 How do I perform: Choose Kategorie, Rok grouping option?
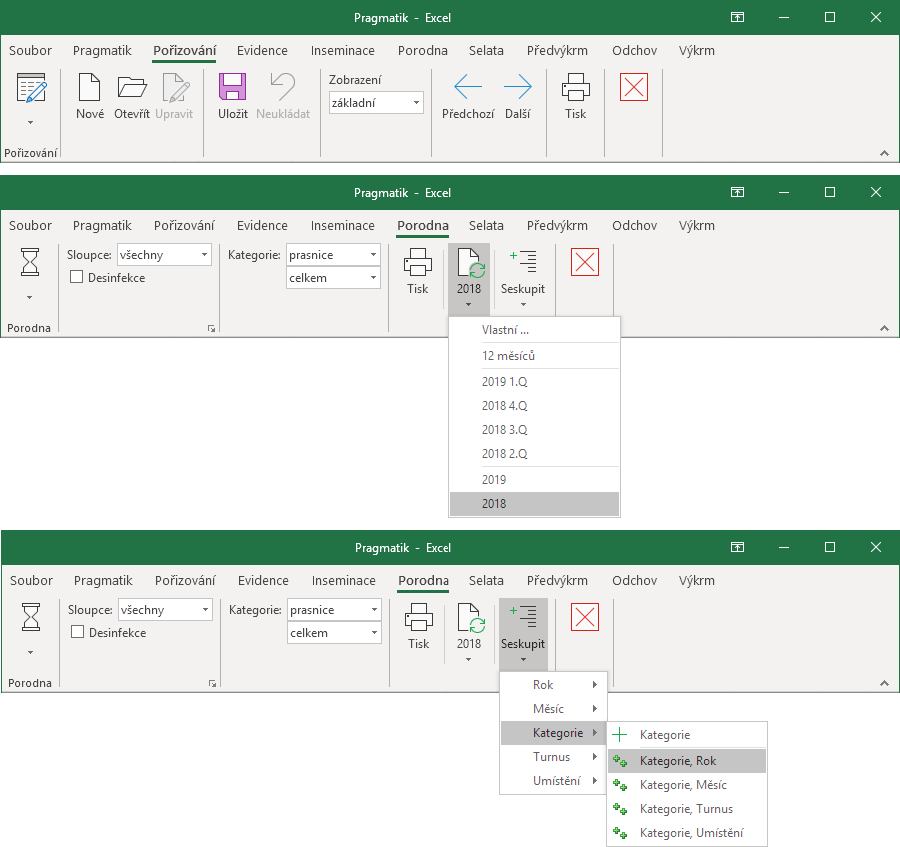(x=687, y=761)
